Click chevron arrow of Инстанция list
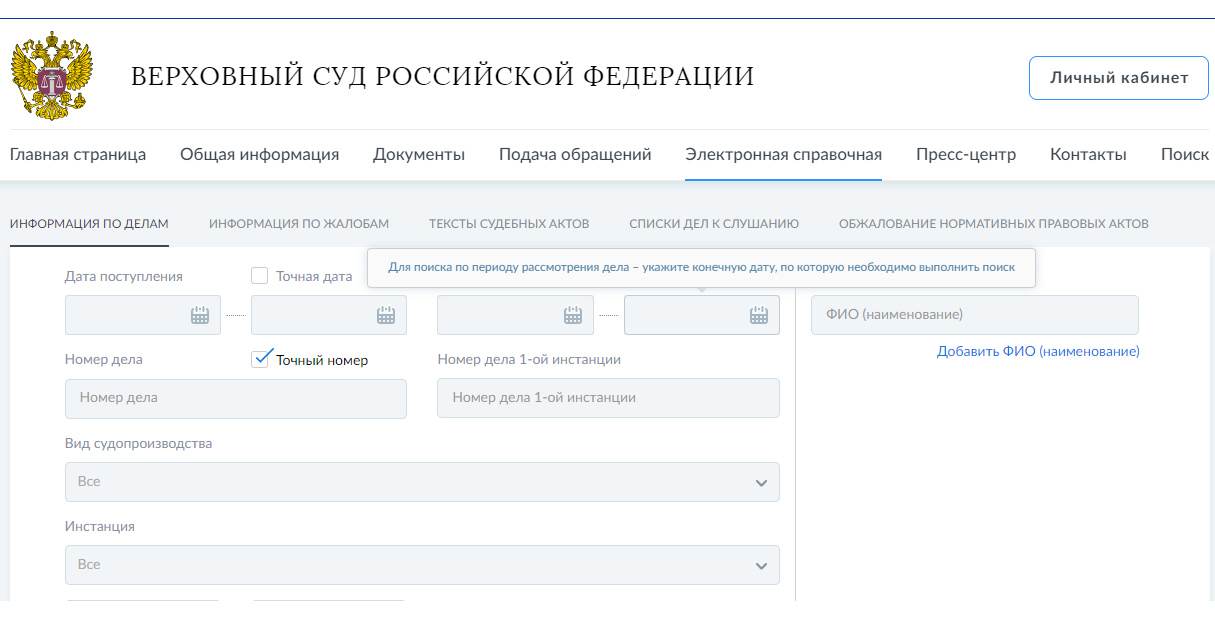The height and width of the screenshot is (619, 1215). 761,566
